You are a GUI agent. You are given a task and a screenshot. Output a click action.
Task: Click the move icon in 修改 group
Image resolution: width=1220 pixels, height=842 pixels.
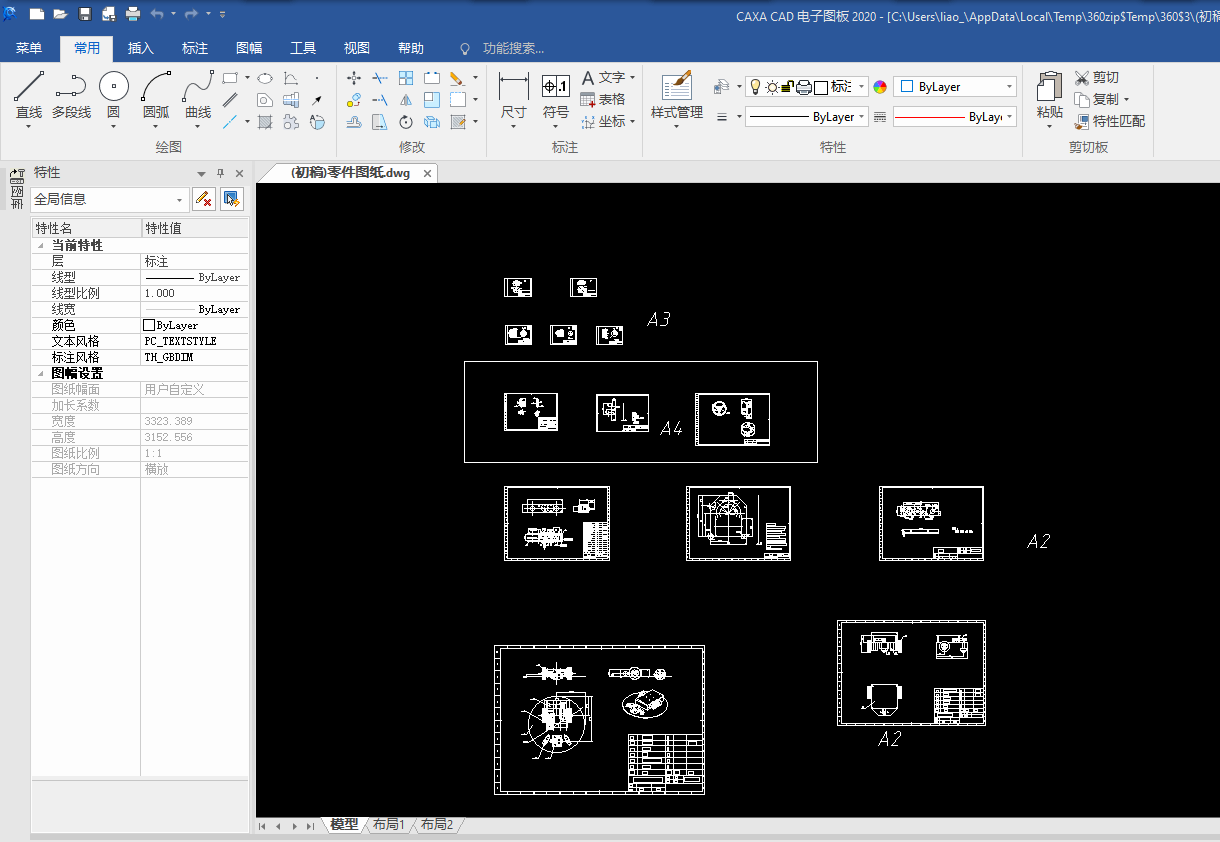(354, 77)
